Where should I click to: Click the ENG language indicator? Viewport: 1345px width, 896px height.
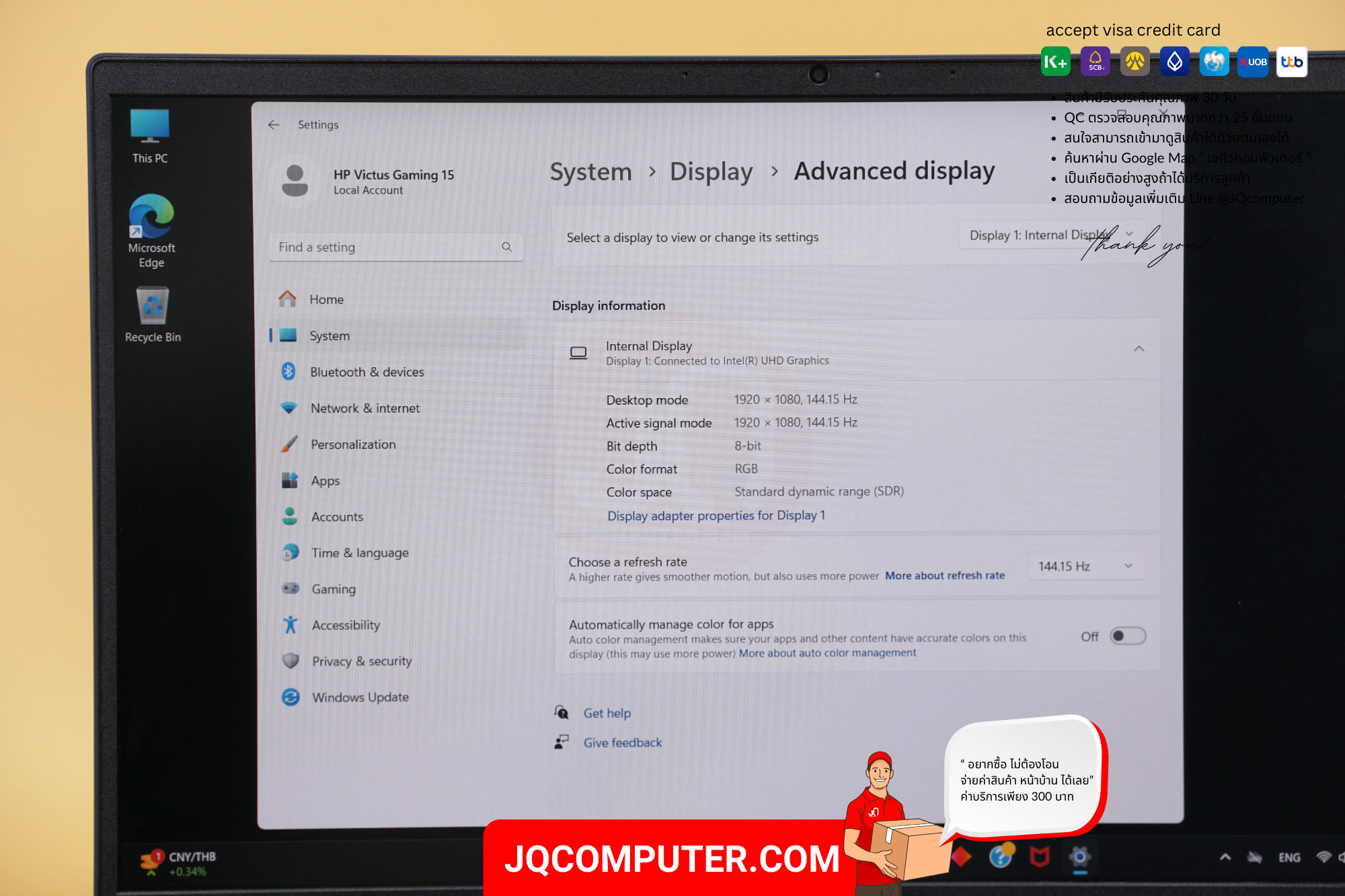tap(1289, 857)
